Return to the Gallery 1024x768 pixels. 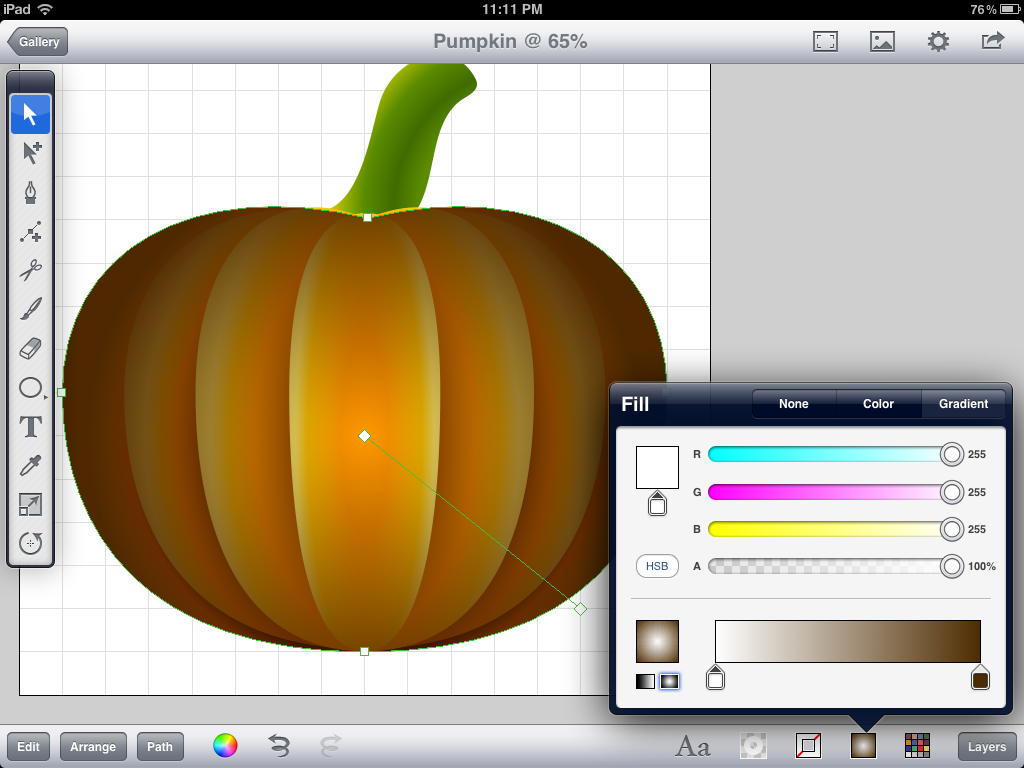37,42
